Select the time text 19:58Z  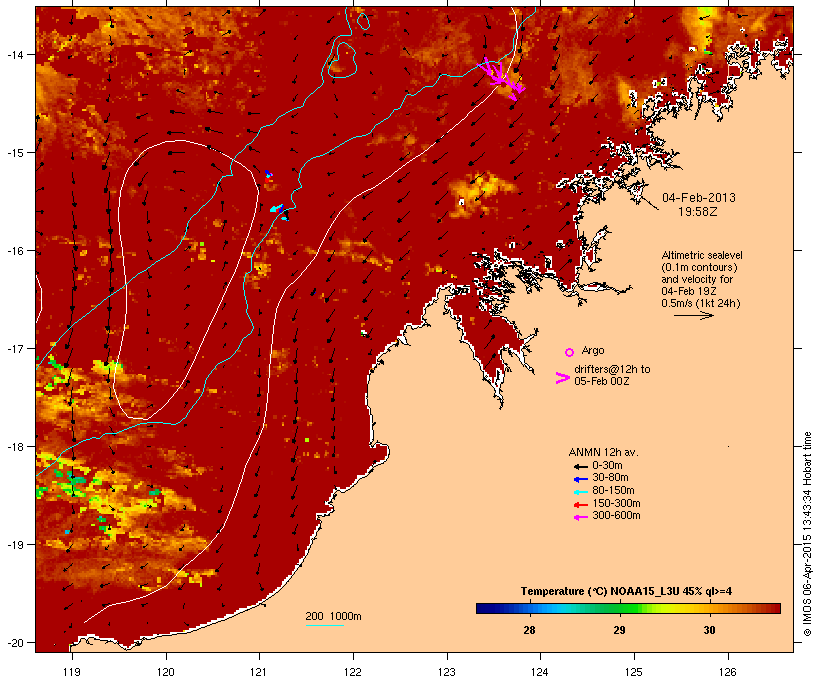(698, 212)
